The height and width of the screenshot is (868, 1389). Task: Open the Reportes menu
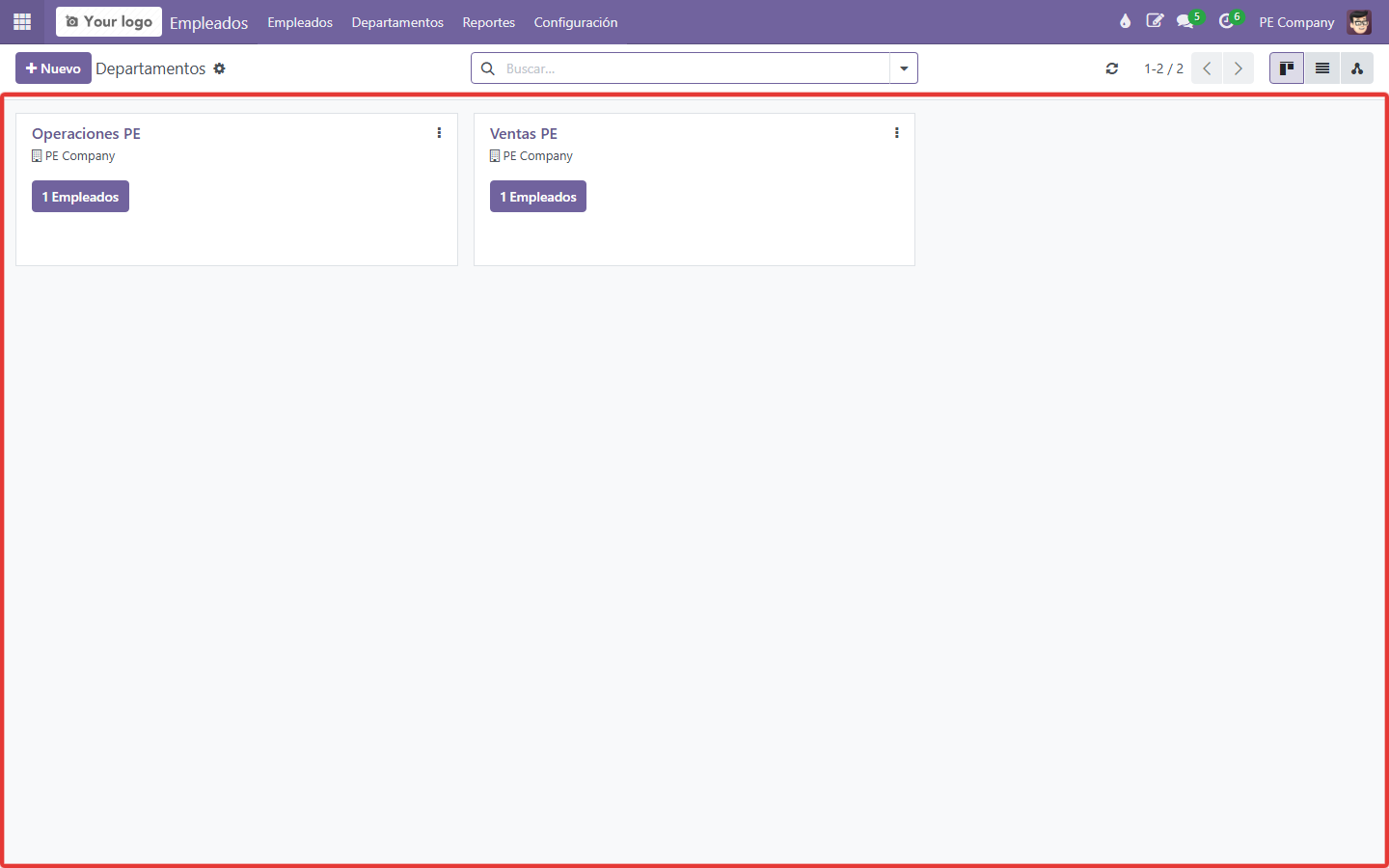[489, 22]
